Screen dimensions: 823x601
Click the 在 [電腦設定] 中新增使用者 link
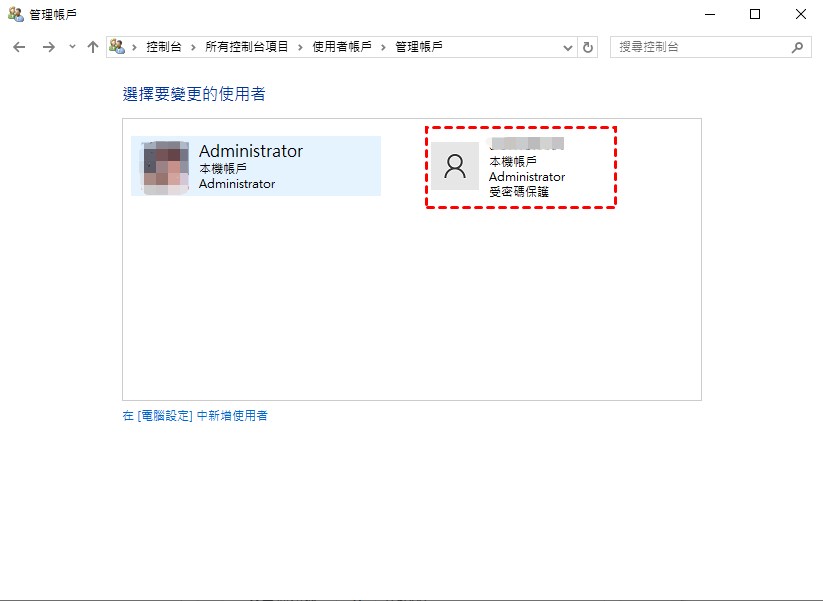195,416
